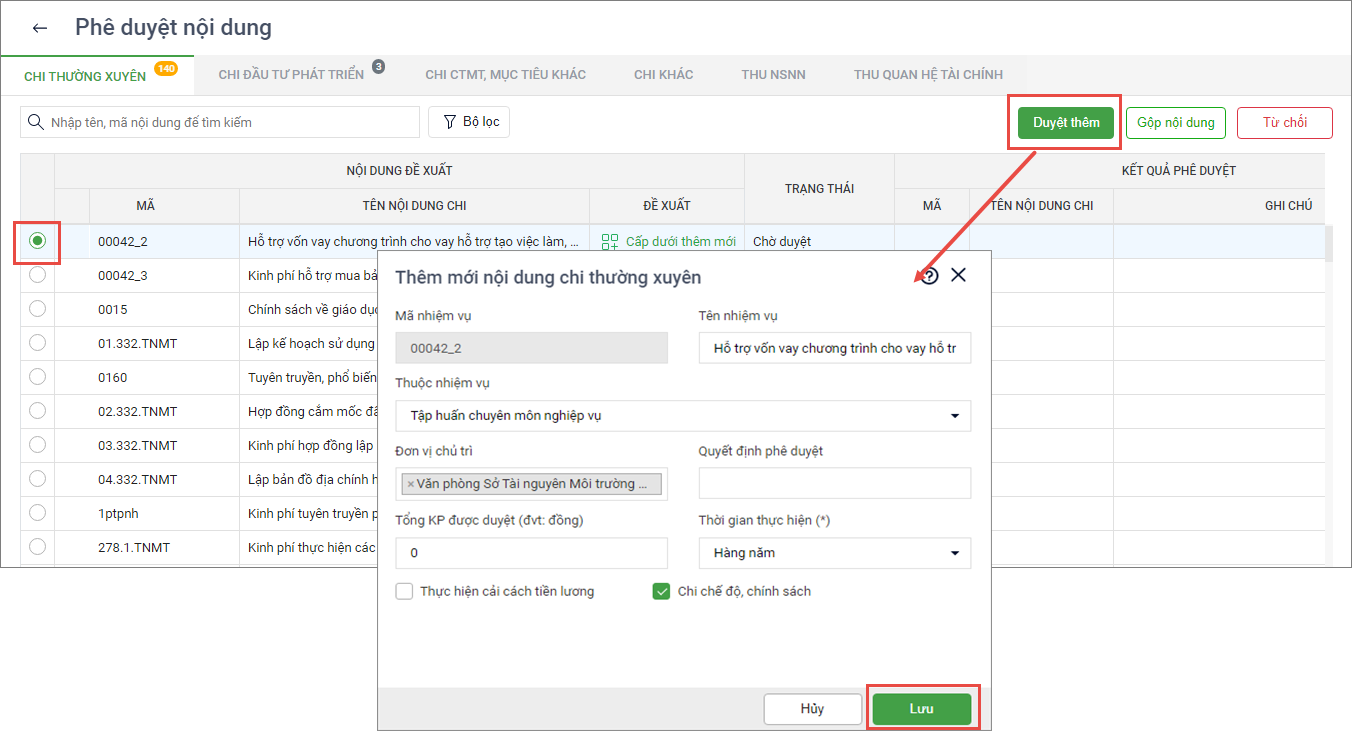
Task: Click the magnifier search icon
Action: click(36, 122)
